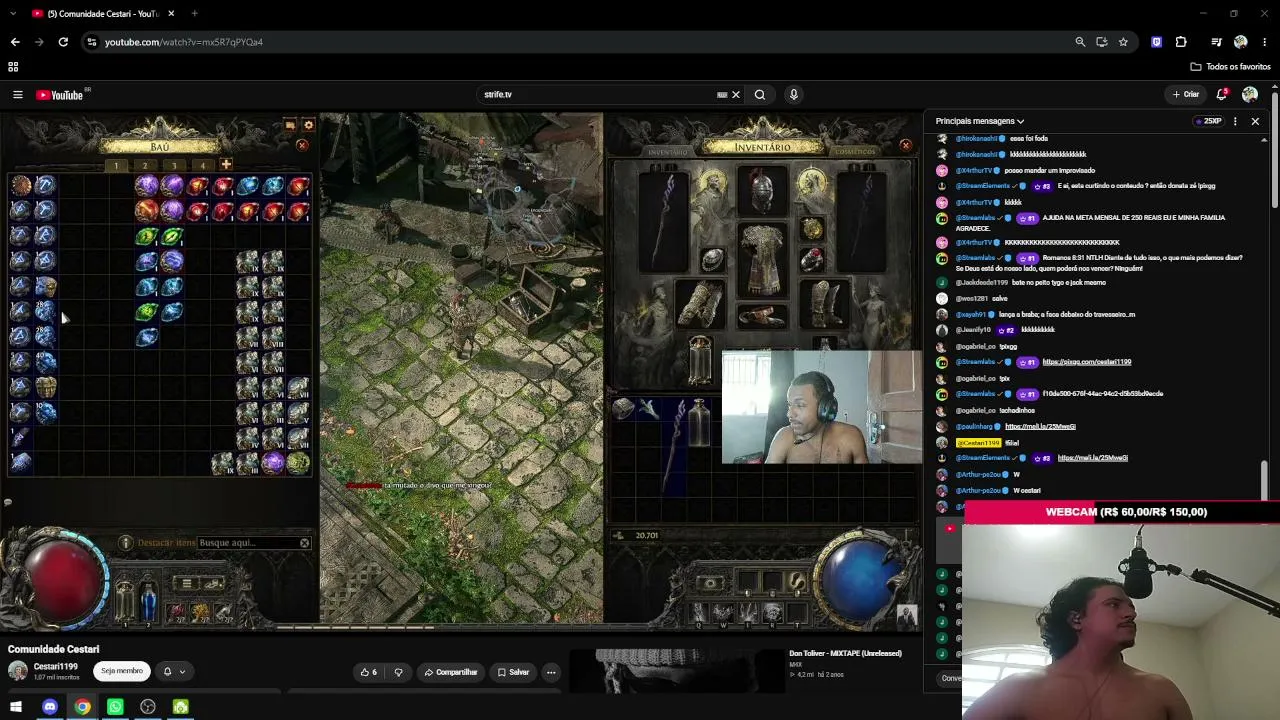The height and width of the screenshot is (720, 1280).
Task: Open Principais mensagens chat filter dropdown
Action: tap(980, 121)
